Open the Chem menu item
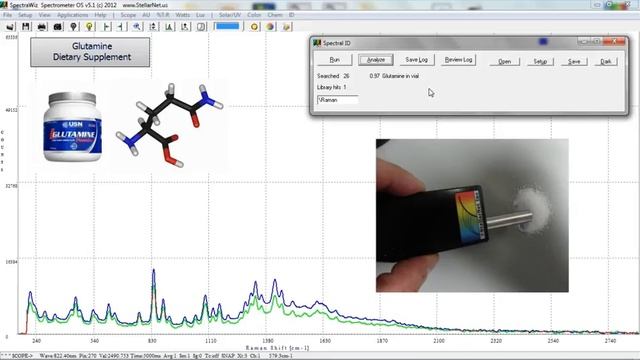This screenshot has width=640, height=360. [275, 15]
